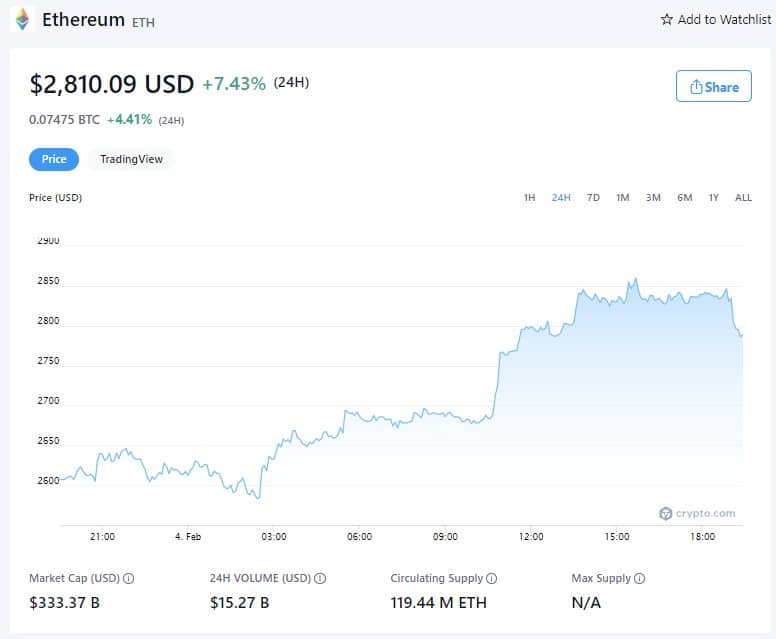This screenshot has width=776, height=639.
Task: Select the 1H time range
Action: tap(530, 197)
